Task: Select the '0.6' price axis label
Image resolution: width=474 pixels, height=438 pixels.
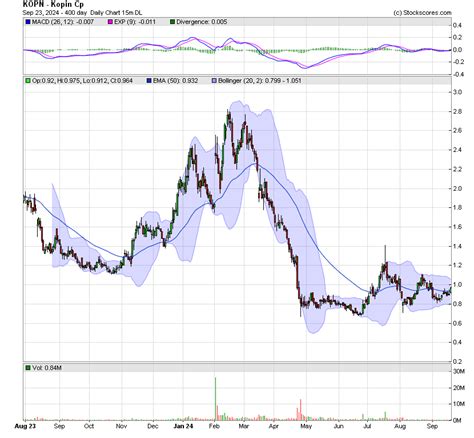Action: (x=458, y=323)
